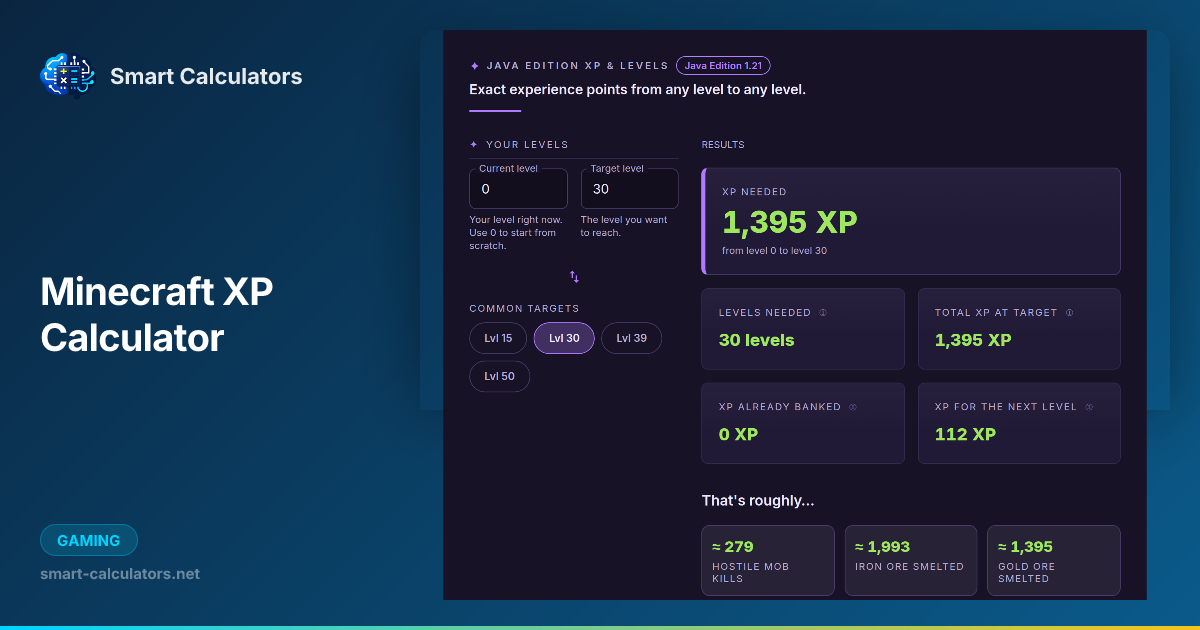
Task: Click the 'Your level right now' helper text
Action: pos(516,233)
